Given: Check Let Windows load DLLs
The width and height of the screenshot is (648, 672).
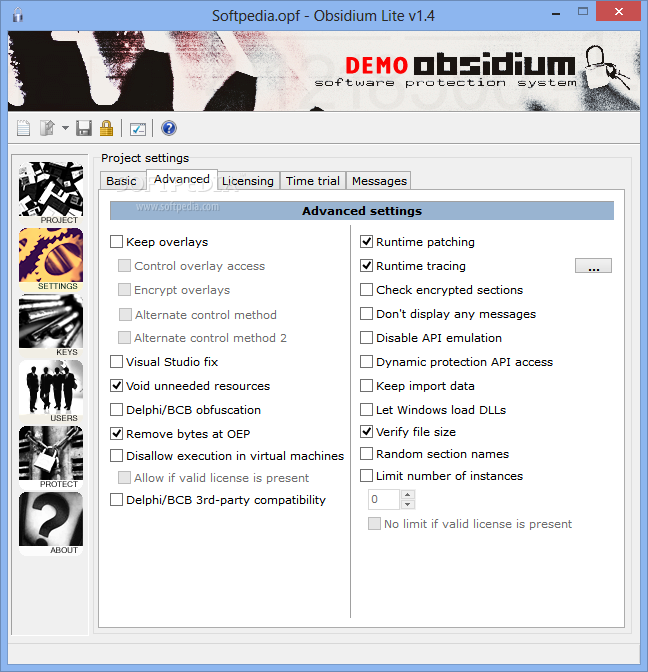Looking at the screenshot, I should click(366, 410).
